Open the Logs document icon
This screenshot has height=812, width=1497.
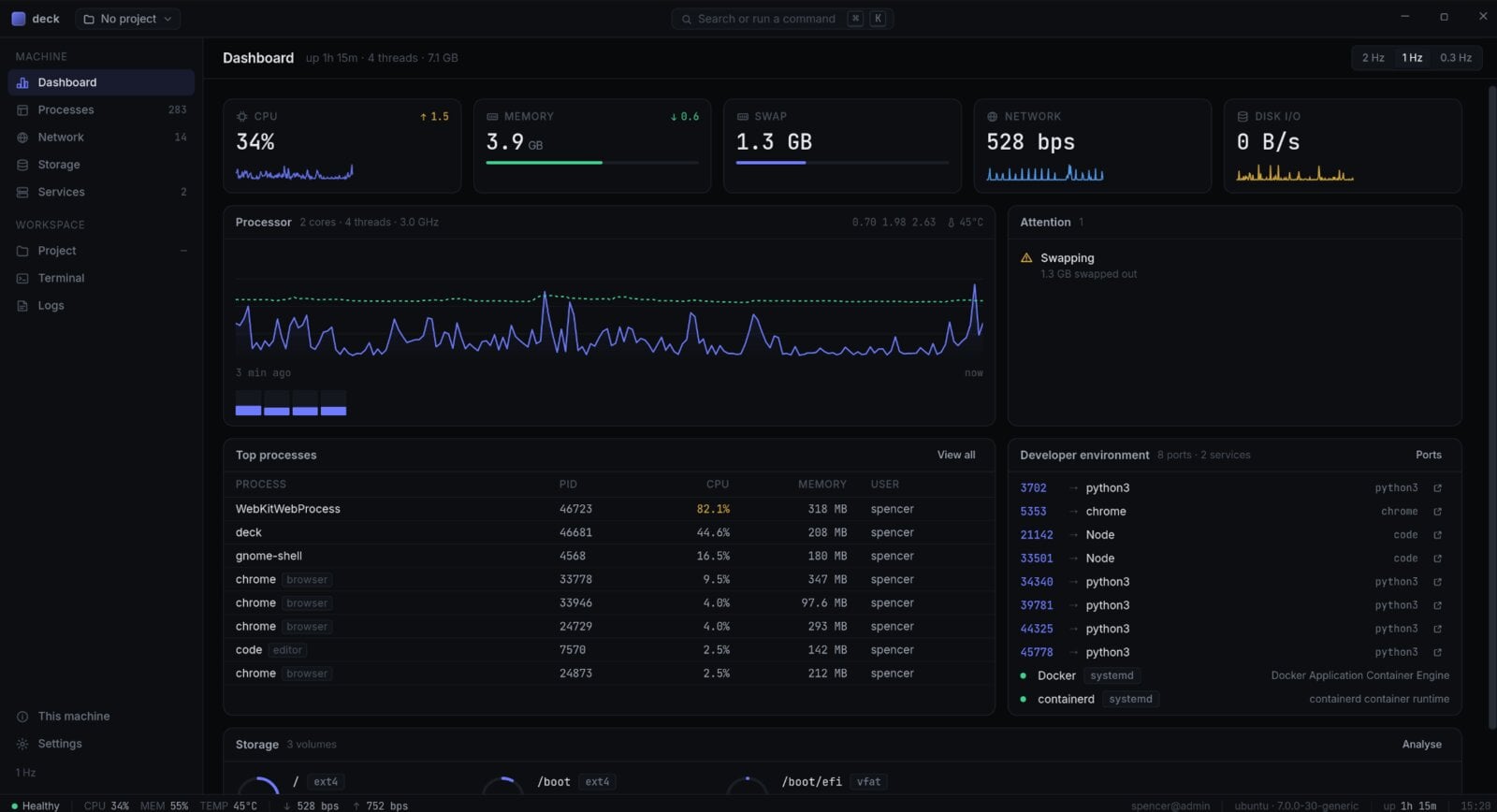[x=22, y=306]
